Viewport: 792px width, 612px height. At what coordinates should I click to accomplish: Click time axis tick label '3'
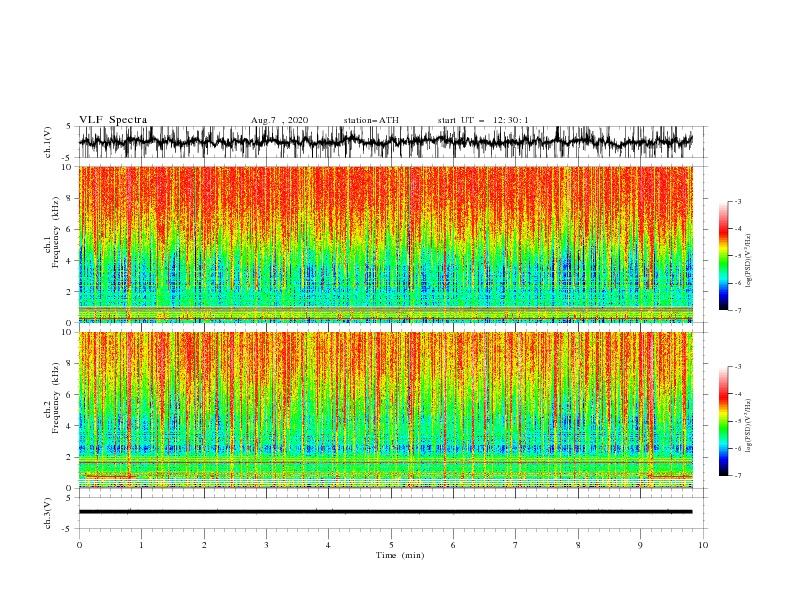(266, 545)
